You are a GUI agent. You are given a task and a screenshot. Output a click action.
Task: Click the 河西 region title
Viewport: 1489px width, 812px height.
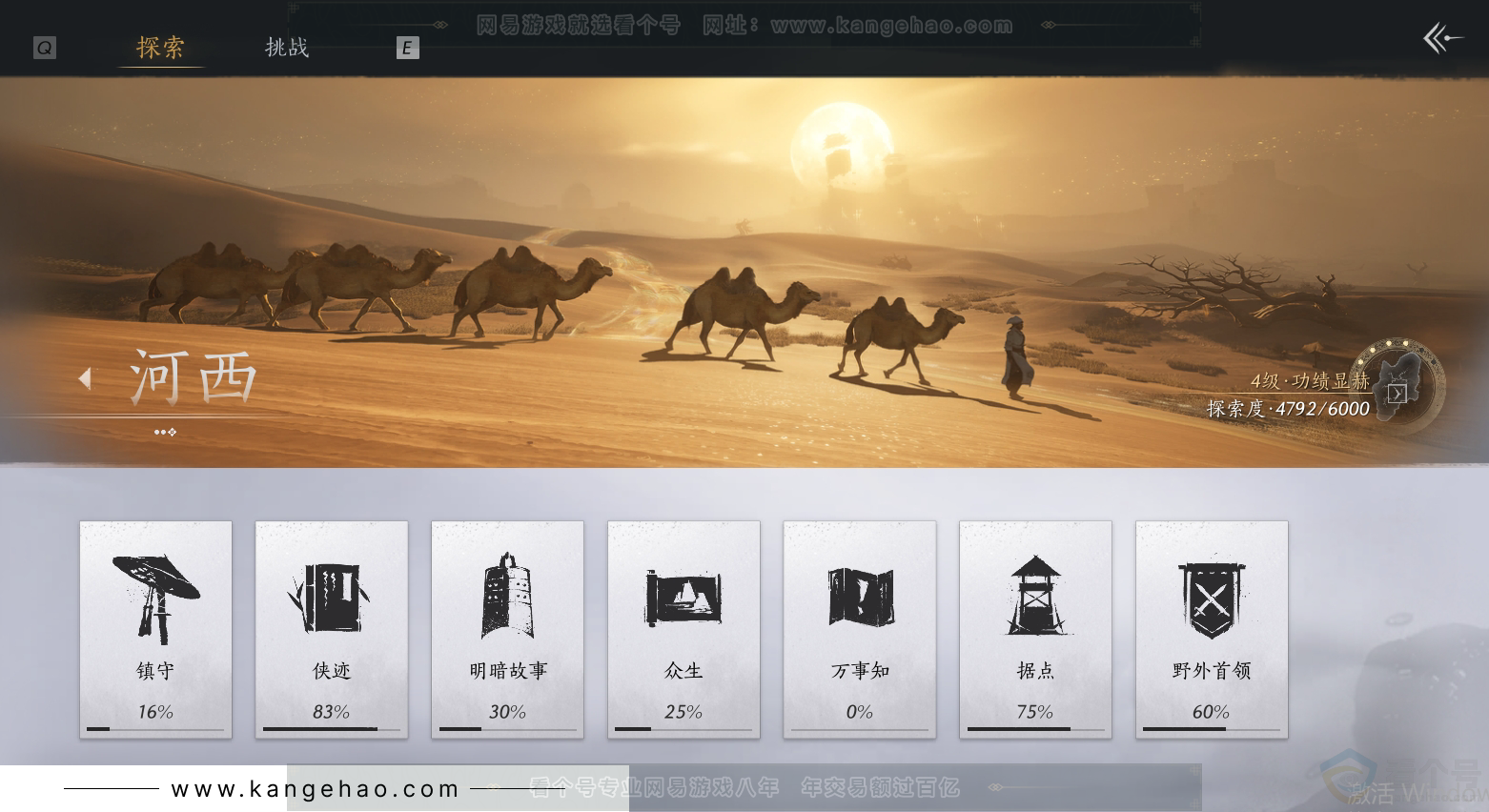(x=194, y=377)
